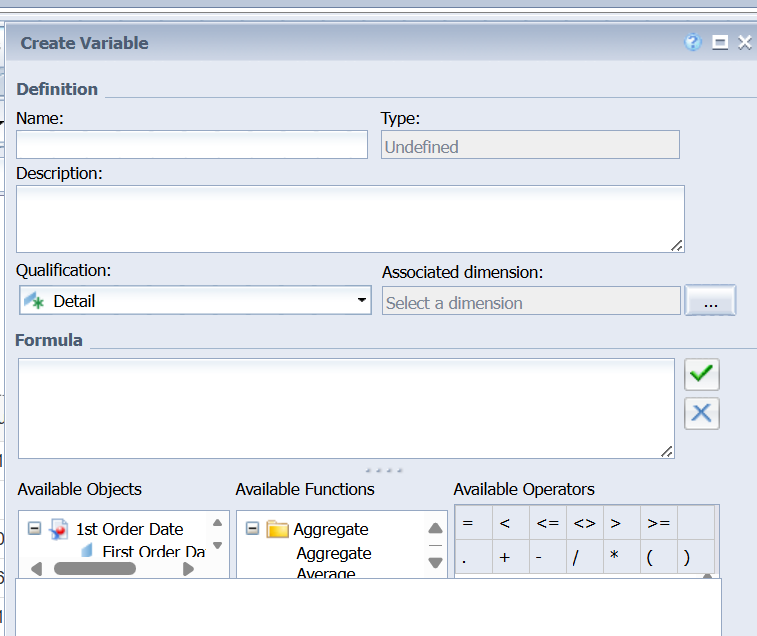Click the 1st Order Date object icon
The height and width of the screenshot is (636, 757).
point(59,529)
